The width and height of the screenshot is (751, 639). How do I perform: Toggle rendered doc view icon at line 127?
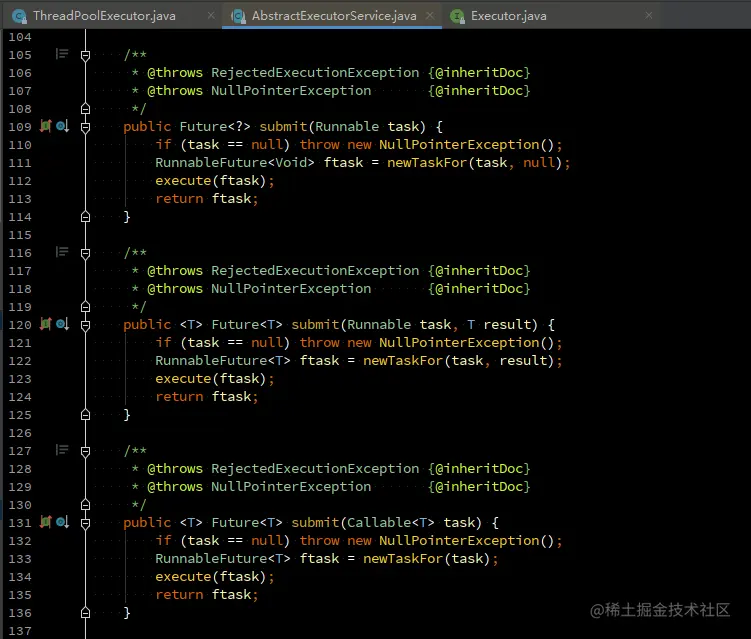(x=62, y=449)
